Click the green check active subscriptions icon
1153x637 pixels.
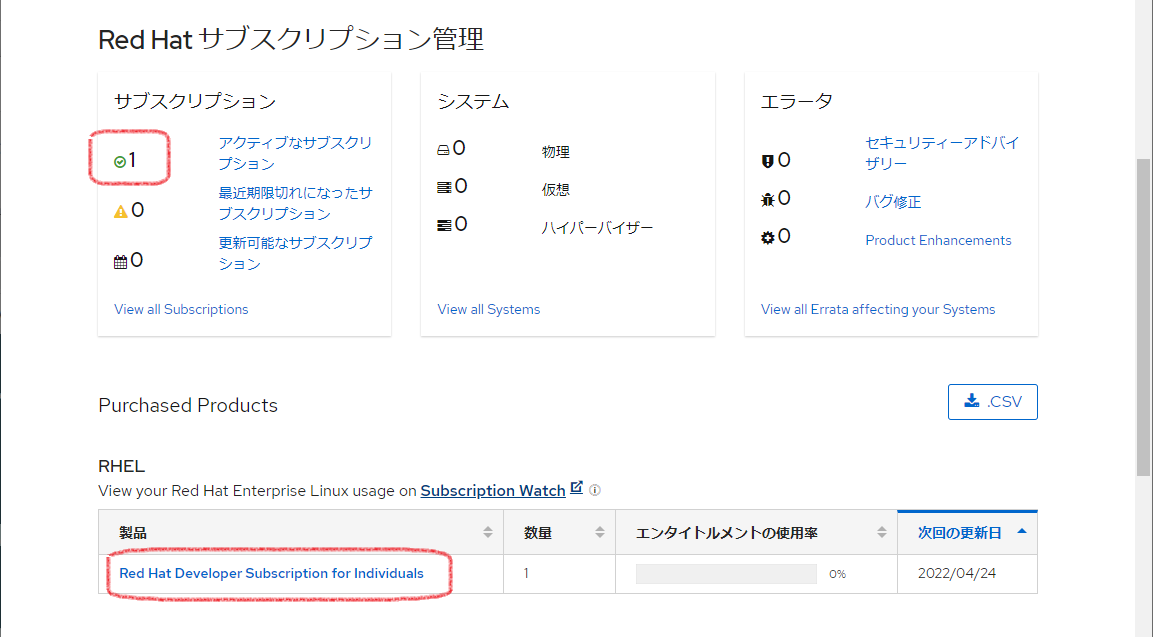pos(120,162)
